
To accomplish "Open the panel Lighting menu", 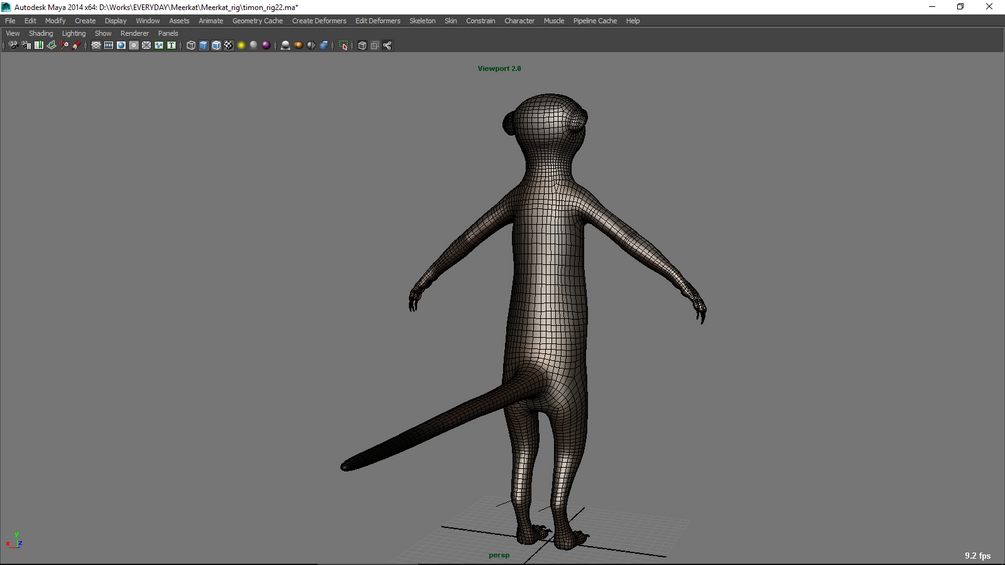I will point(74,33).
